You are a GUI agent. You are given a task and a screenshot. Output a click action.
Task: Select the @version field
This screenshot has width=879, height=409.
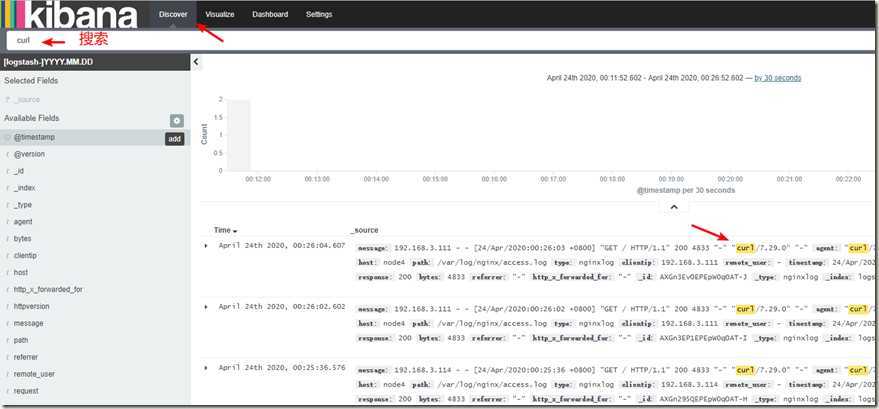(29, 154)
